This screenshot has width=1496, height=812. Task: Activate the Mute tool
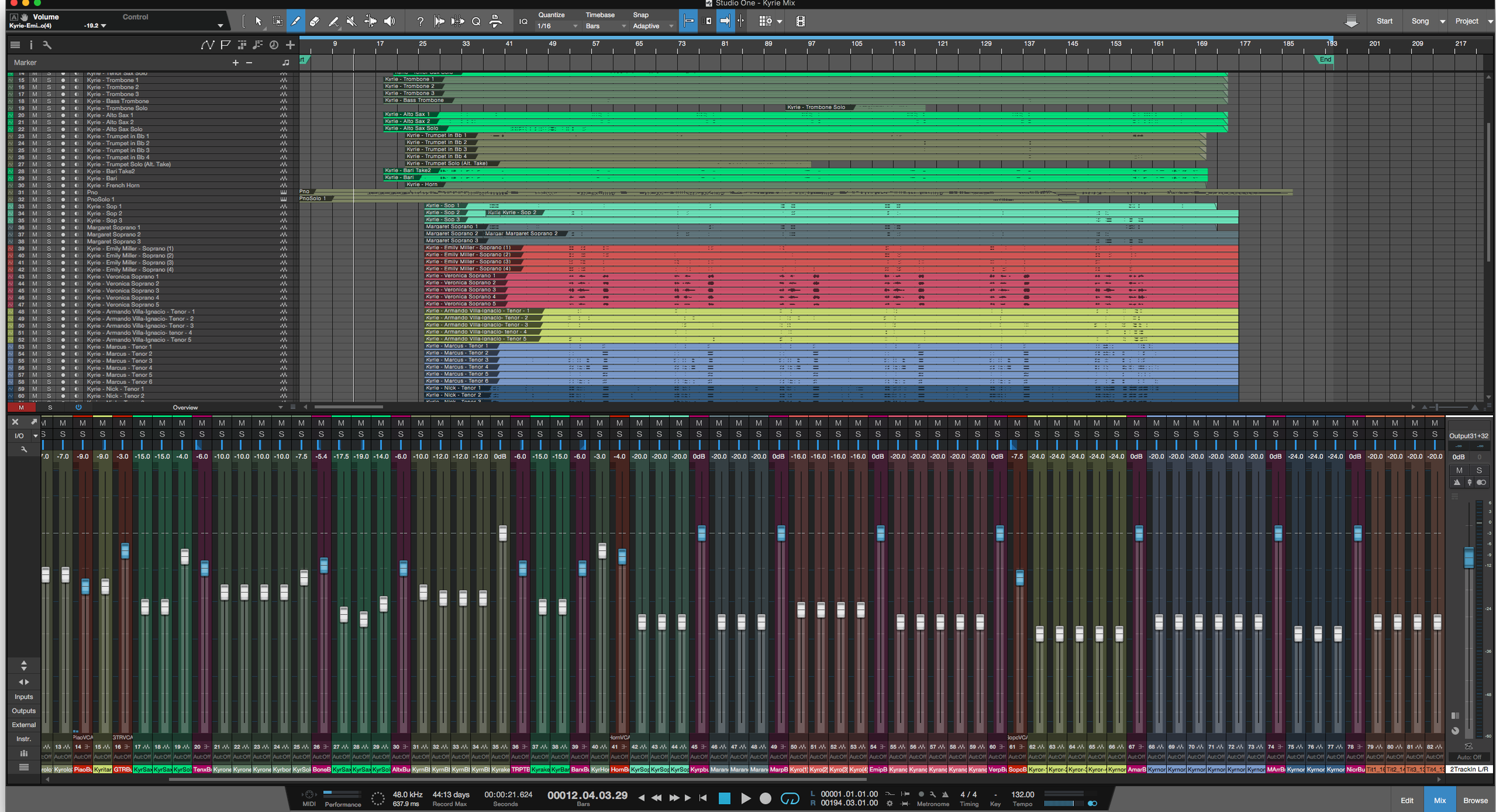[x=351, y=21]
